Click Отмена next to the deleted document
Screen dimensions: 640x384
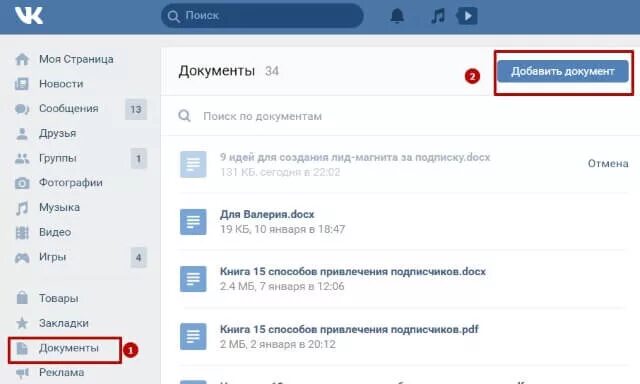pyautogui.click(x=608, y=164)
